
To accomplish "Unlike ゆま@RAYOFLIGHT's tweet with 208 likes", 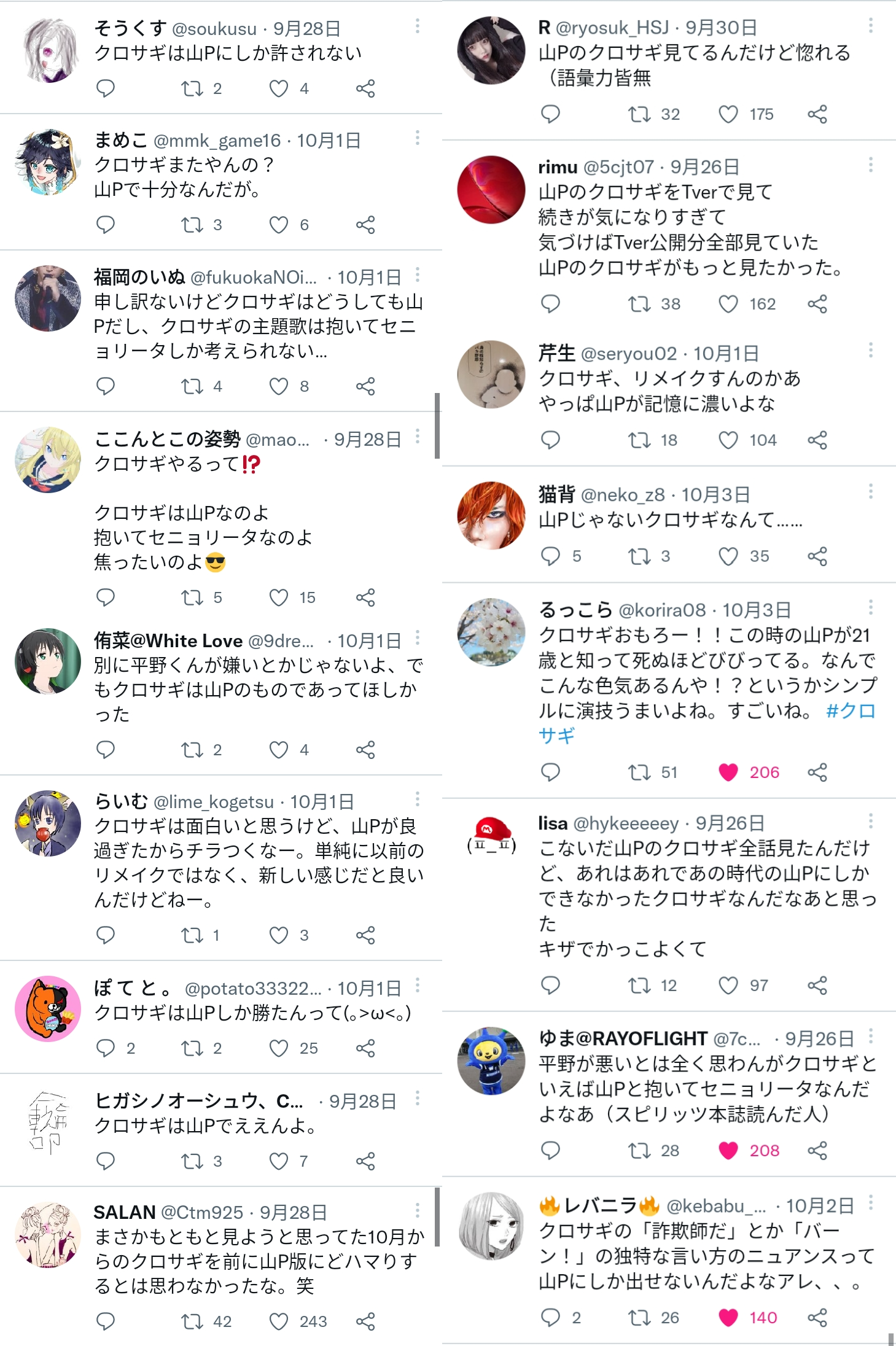I will tap(728, 1151).
